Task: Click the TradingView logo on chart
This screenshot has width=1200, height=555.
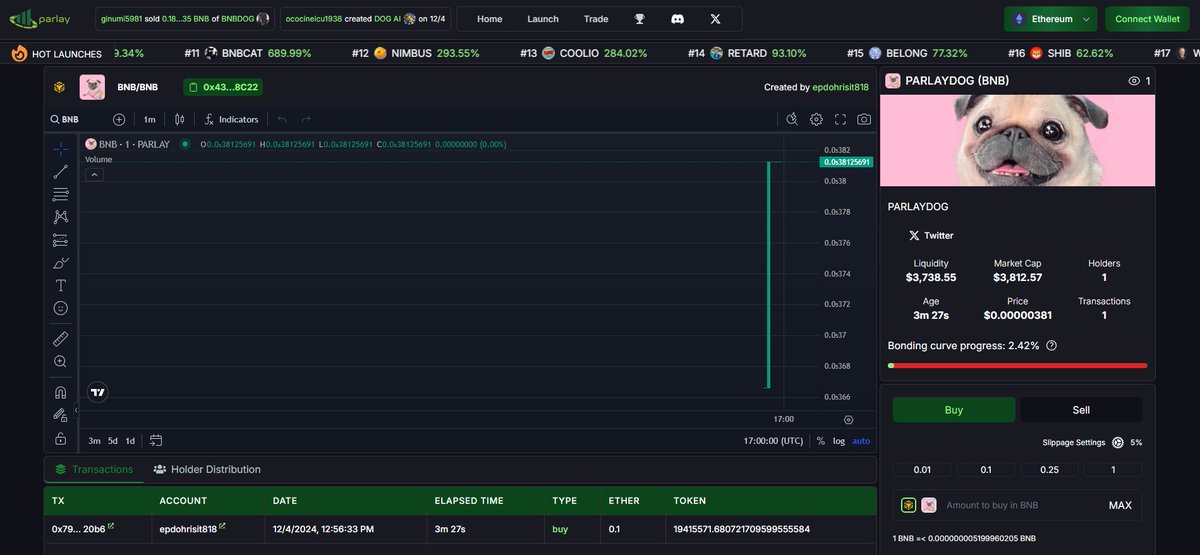Action: [98, 392]
